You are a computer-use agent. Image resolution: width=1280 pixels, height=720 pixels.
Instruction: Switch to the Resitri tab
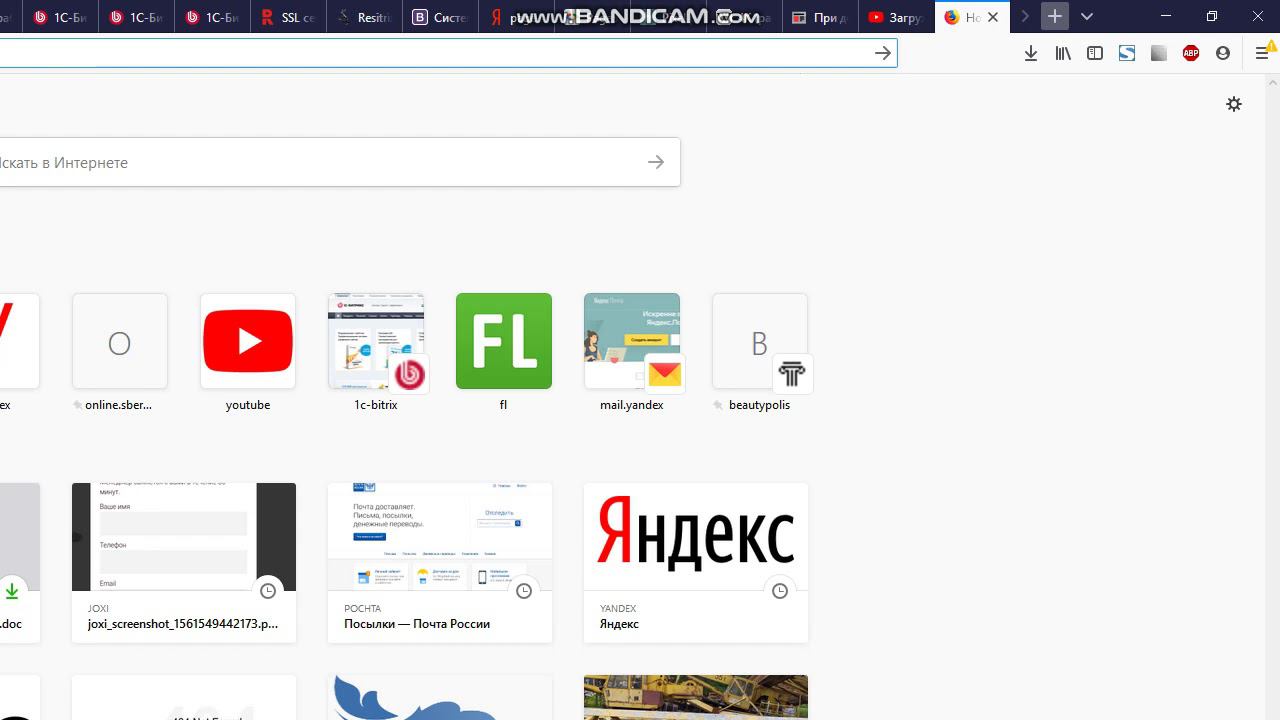[365, 17]
